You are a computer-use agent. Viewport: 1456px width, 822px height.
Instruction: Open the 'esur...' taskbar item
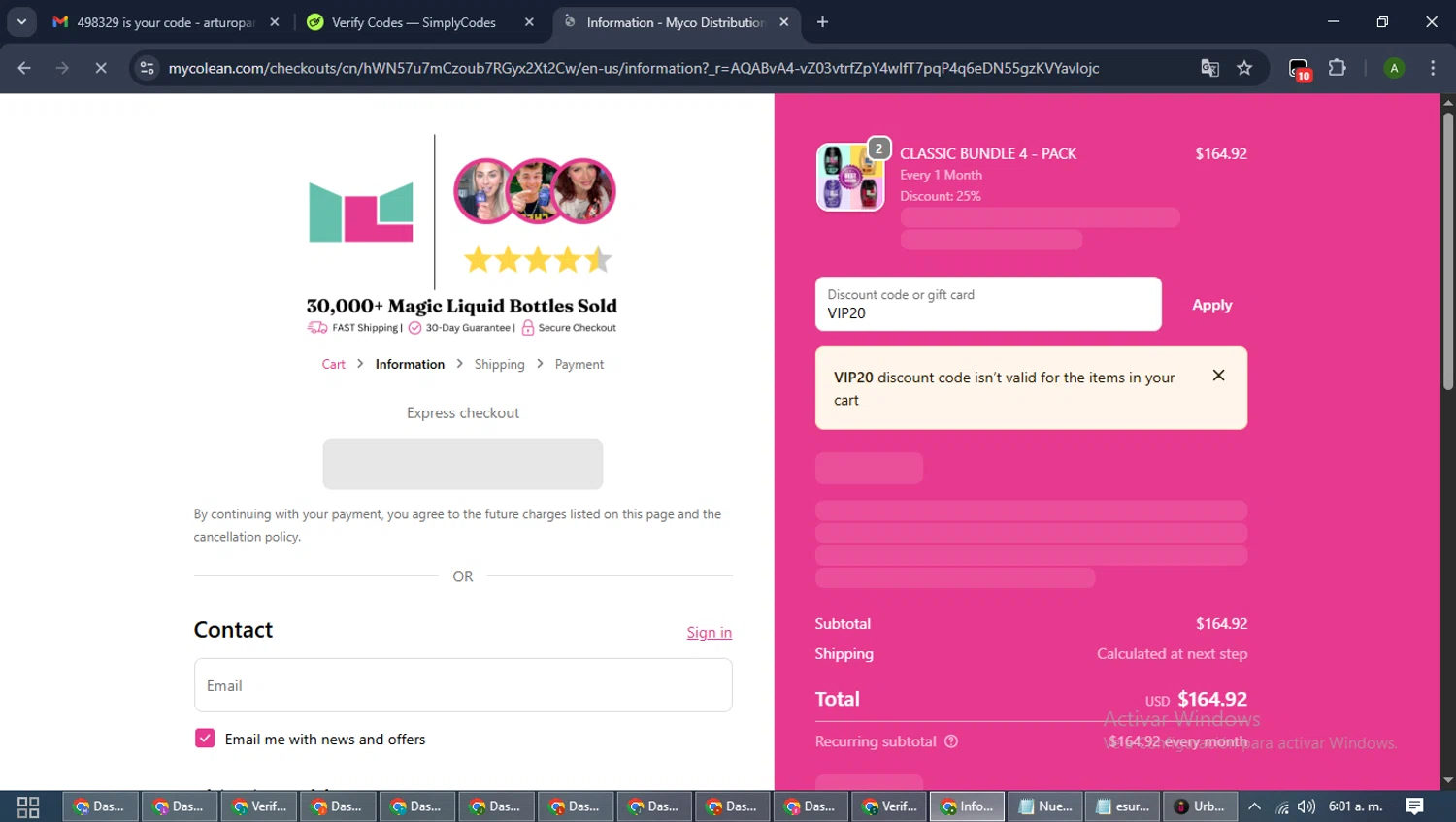(1123, 806)
